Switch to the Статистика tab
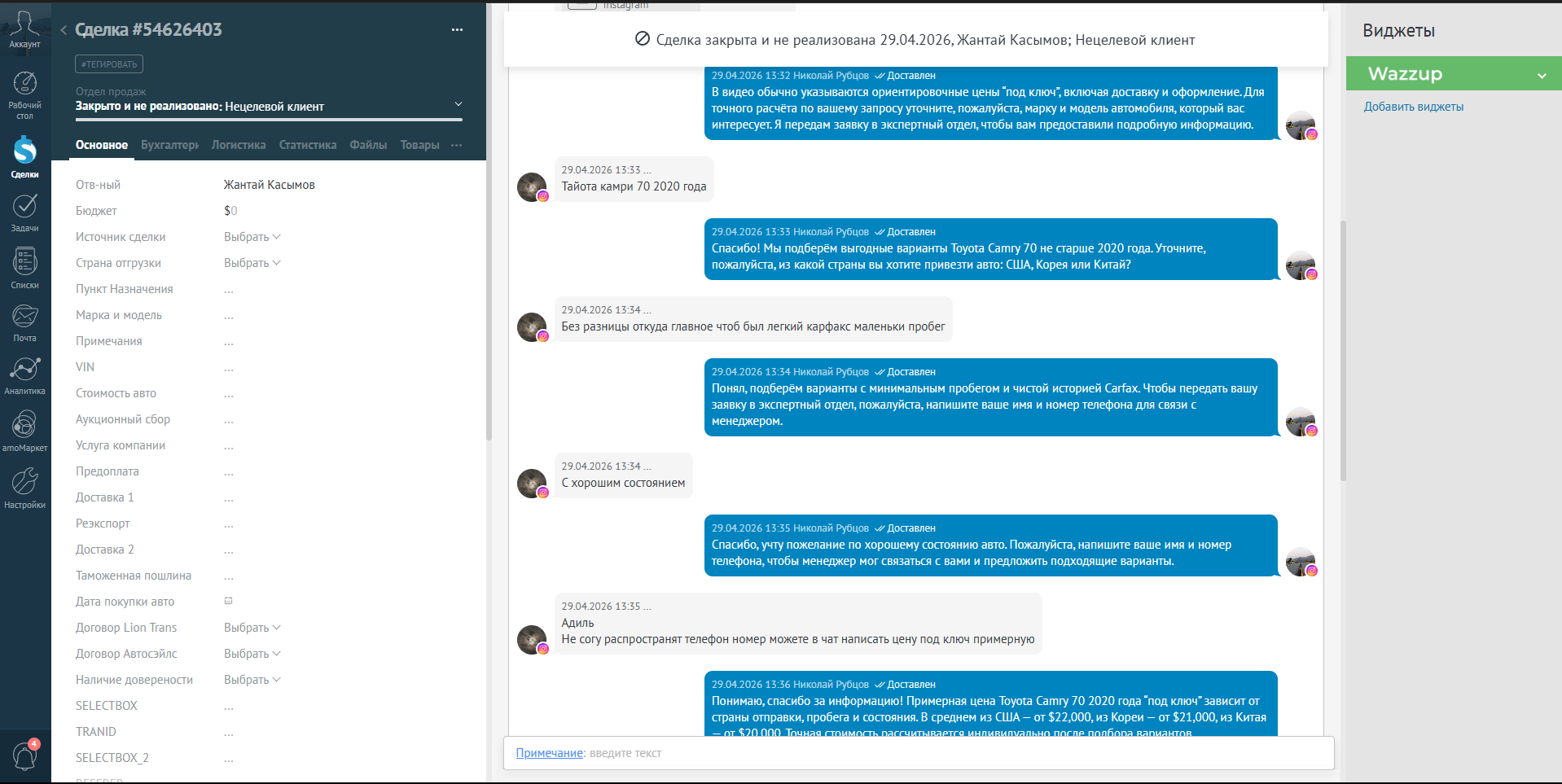The width and height of the screenshot is (1562, 784). coord(308,145)
